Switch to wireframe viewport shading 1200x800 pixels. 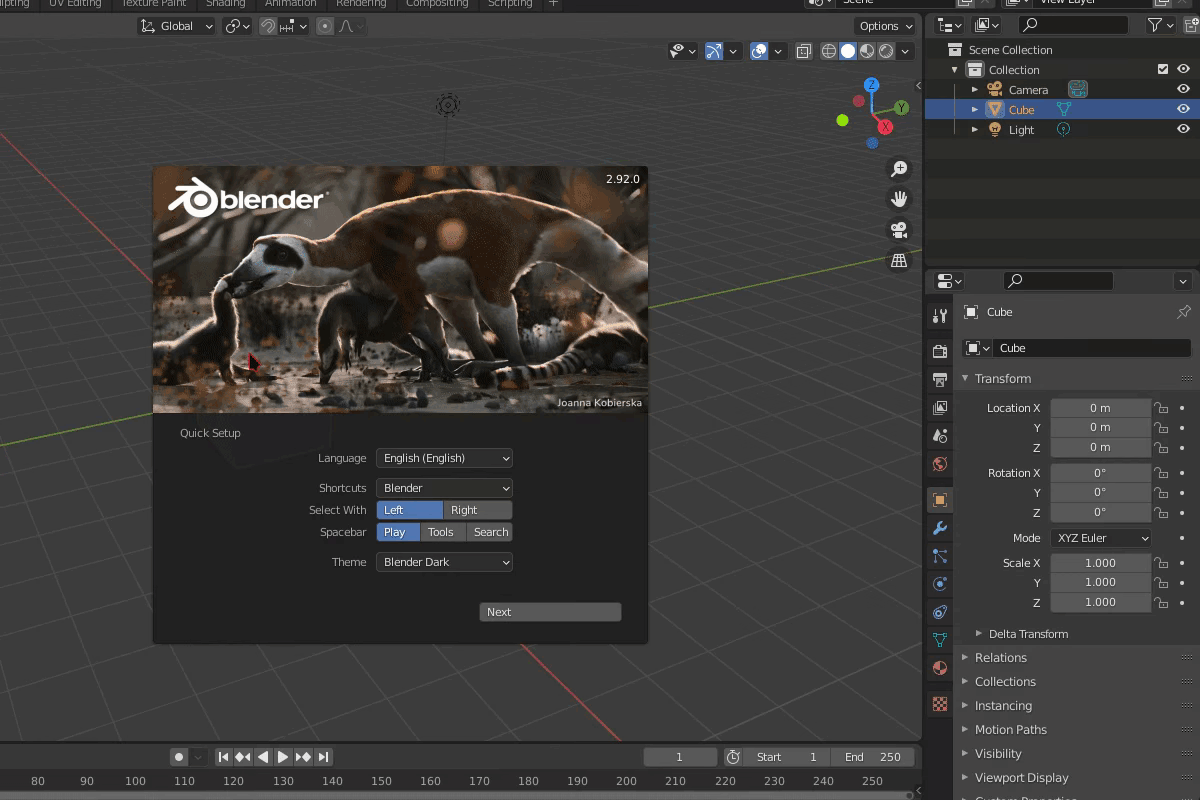tap(829, 51)
